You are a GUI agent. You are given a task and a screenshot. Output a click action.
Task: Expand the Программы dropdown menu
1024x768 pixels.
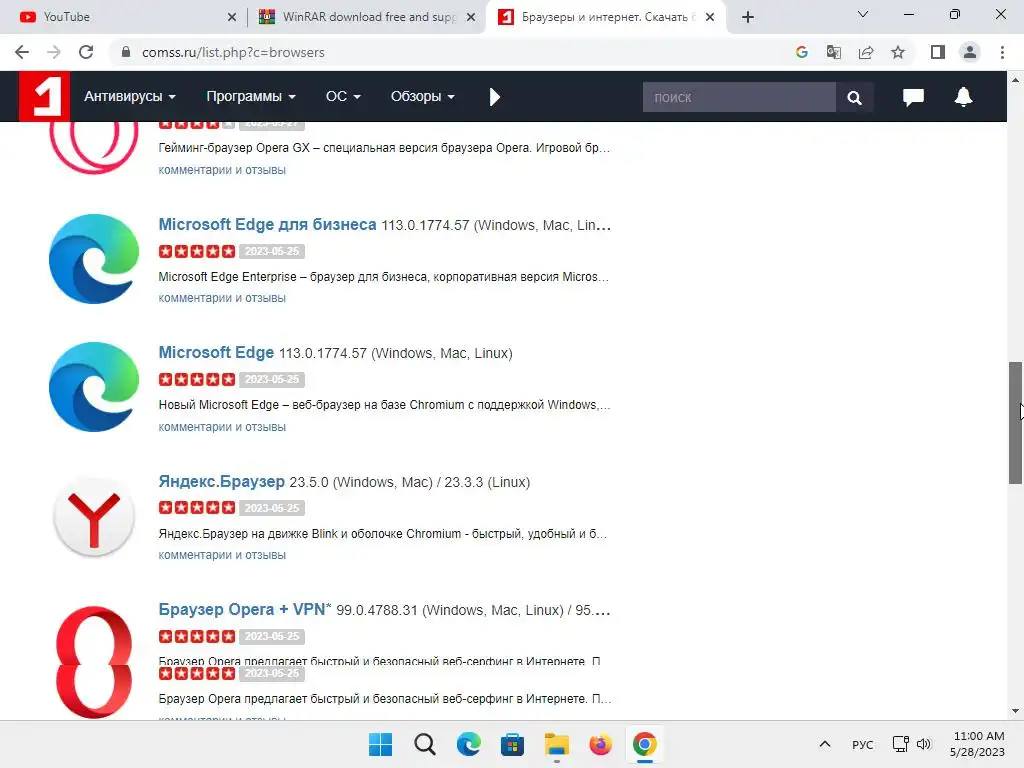[x=251, y=97]
